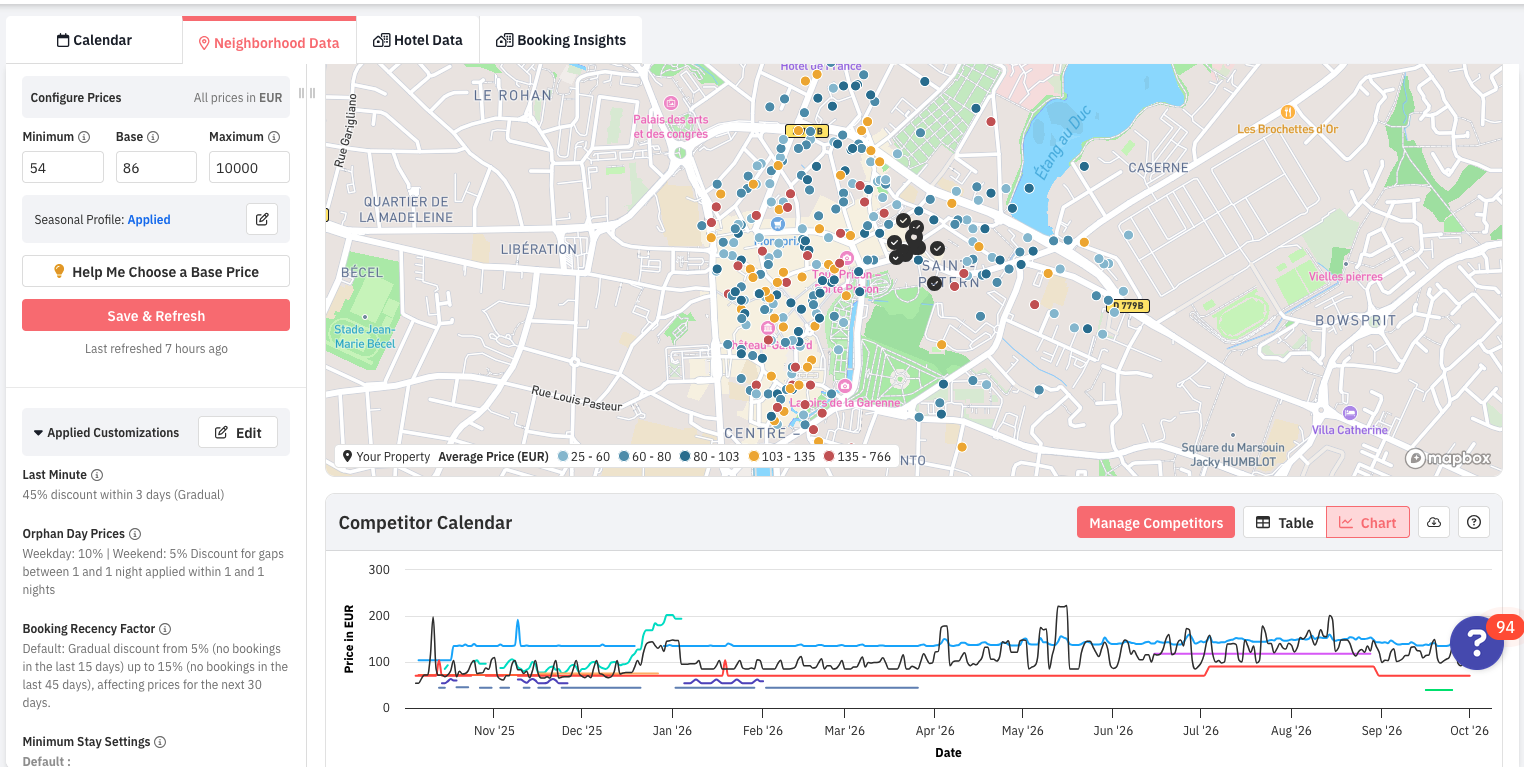Image resolution: width=1524 pixels, height=767 pixels.
Task: Switch to the Hotel Data tab
Action: coord(418,40)
